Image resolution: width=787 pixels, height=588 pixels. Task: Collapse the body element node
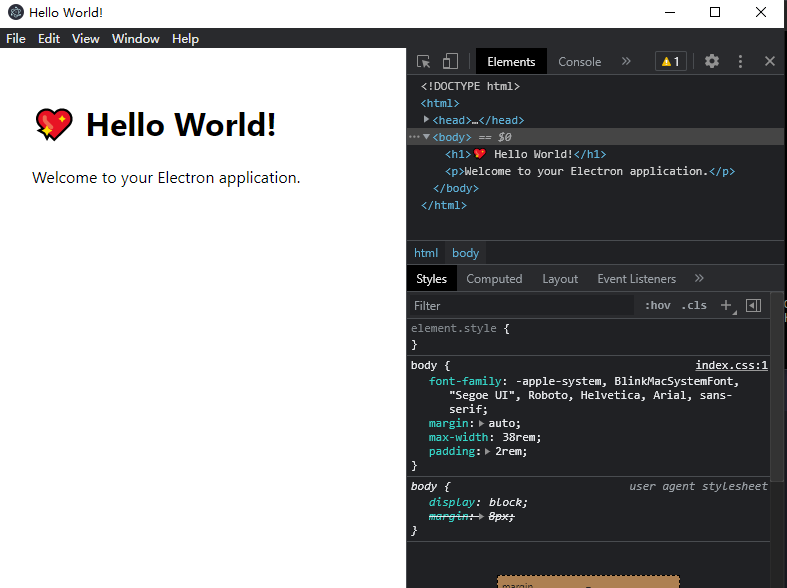[426, 136]
